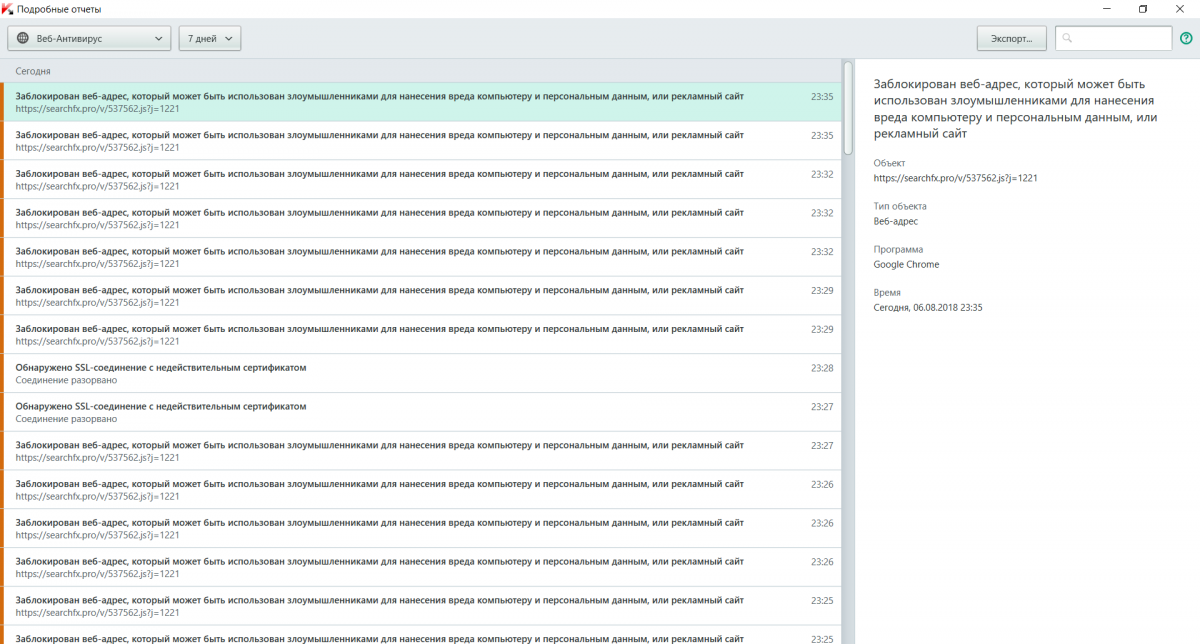Open the 7 дней period dropdown
The width and height of the screenshot is (1200, 644).
tap(209, 38)
